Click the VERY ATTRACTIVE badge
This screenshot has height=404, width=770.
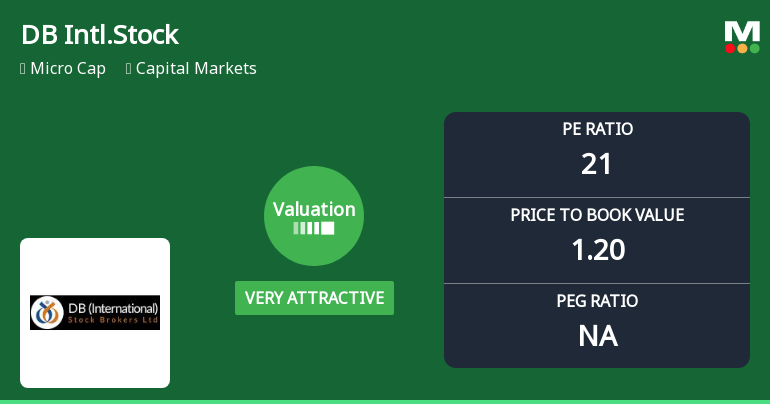(314, 298)
